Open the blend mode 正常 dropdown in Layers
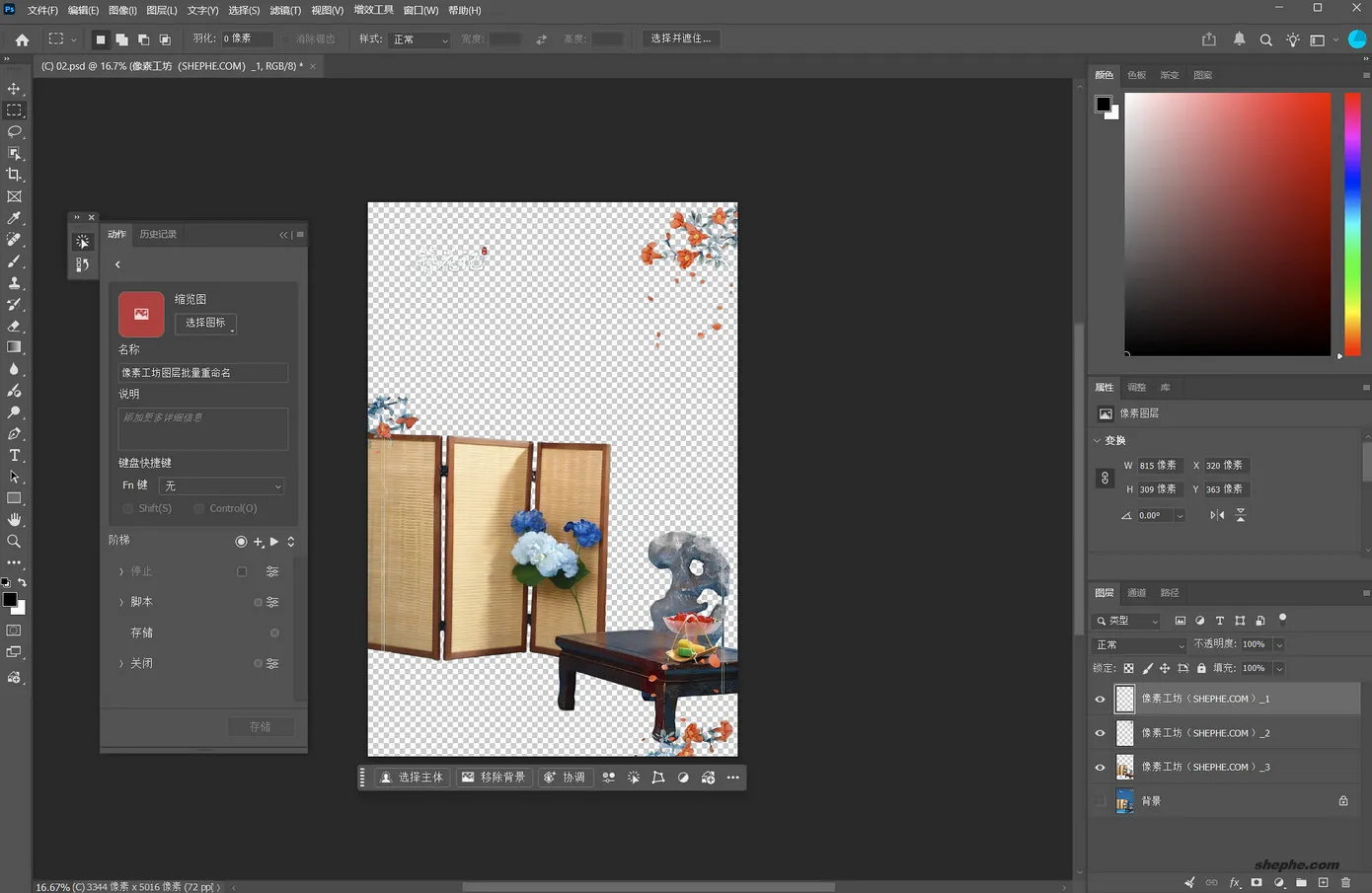The width and height of the screenshot is (1372, 893). (x=1139, y=644)
